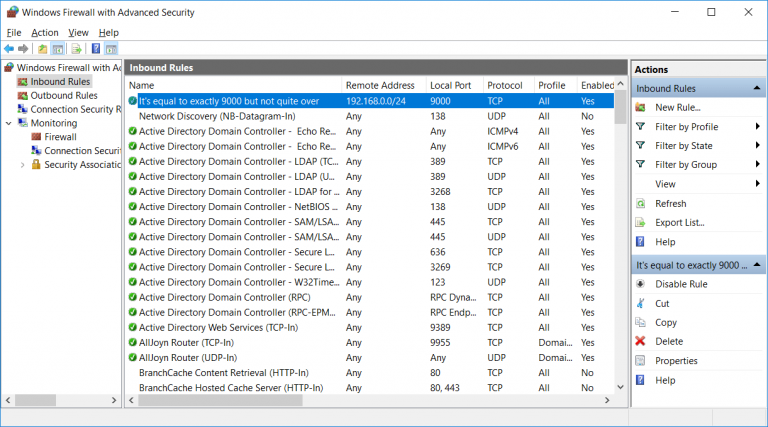768x427 pixels.
Task: Click the Cut scissors icon
Action: 640,303
